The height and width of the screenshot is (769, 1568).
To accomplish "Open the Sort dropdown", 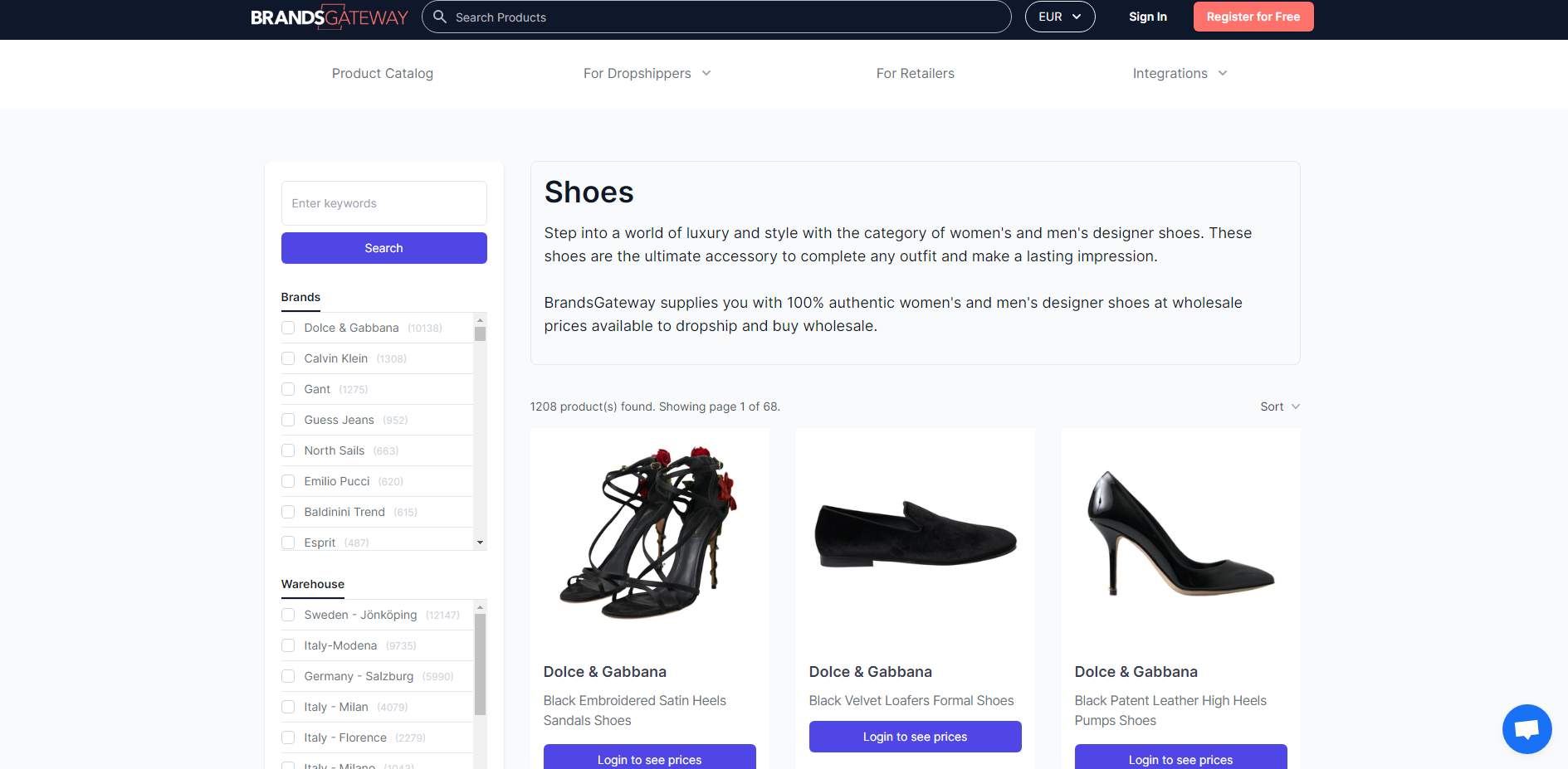I will [x=1280, y=406].
